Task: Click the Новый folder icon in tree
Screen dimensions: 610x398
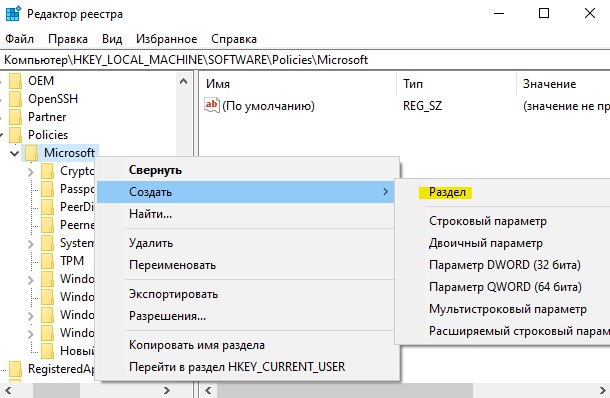Action: (x=47, y=351)
